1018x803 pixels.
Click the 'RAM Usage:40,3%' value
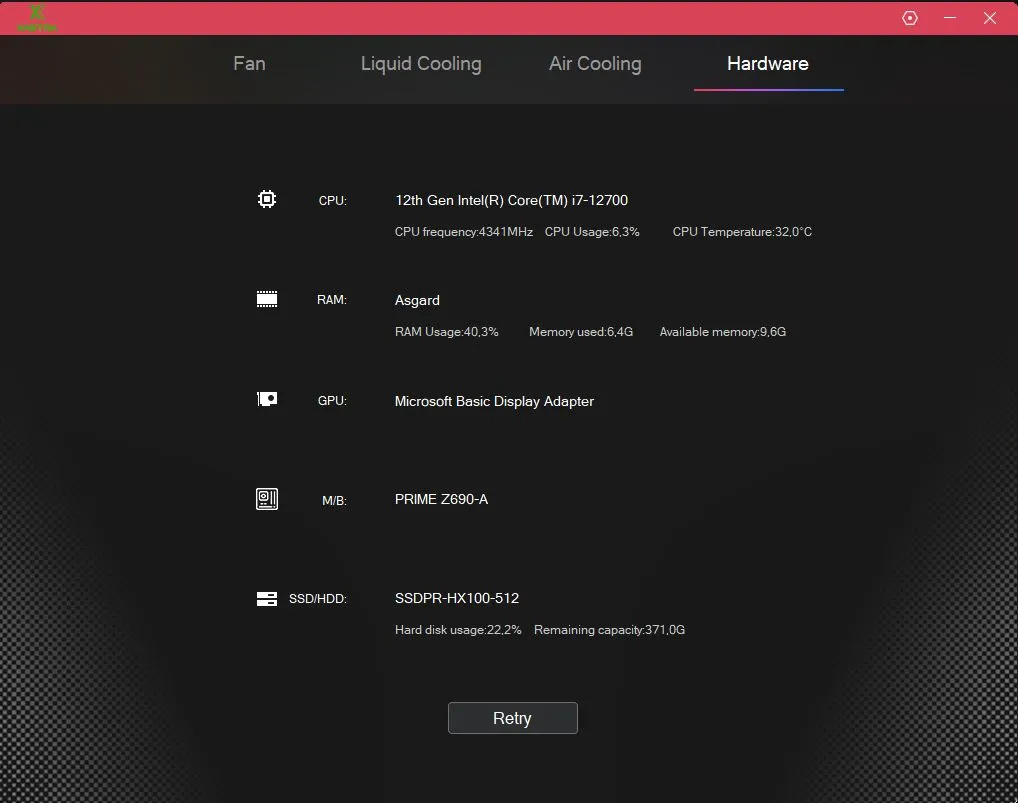pyautogui.click(x=447, y=332)
